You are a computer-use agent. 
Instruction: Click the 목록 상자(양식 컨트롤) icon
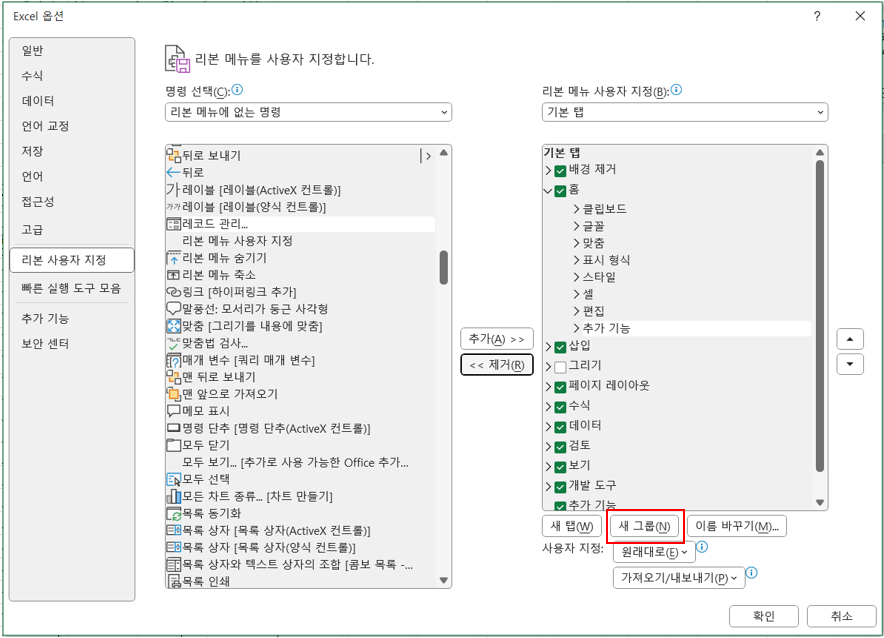[174, 547]
